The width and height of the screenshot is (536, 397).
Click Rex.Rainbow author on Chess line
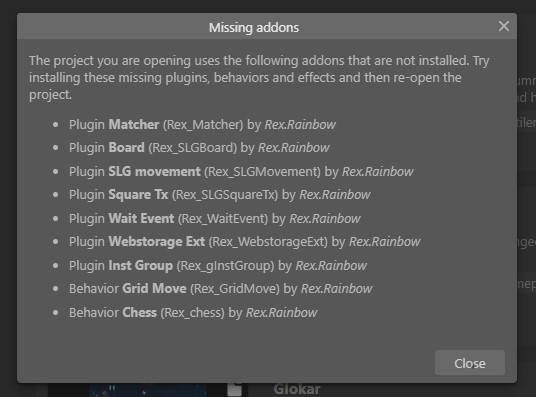282,313
